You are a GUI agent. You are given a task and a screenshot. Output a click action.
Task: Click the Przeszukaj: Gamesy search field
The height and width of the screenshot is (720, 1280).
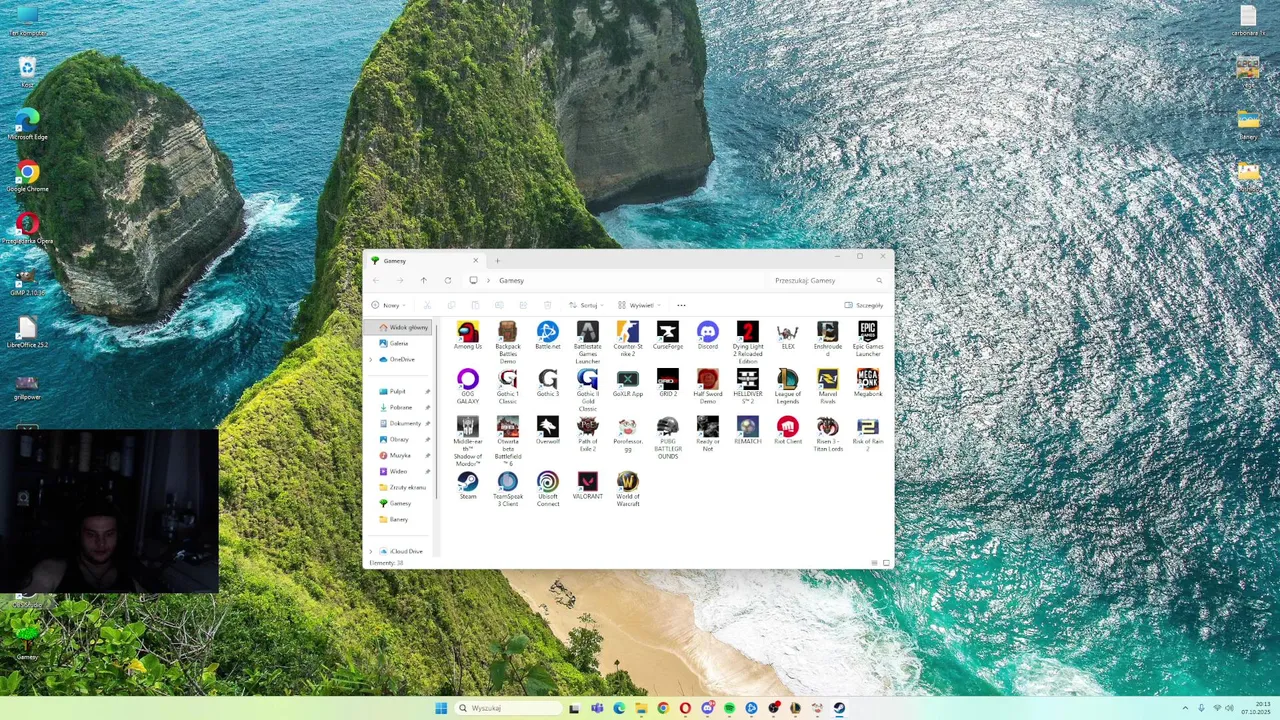click(x=828, y=280)
